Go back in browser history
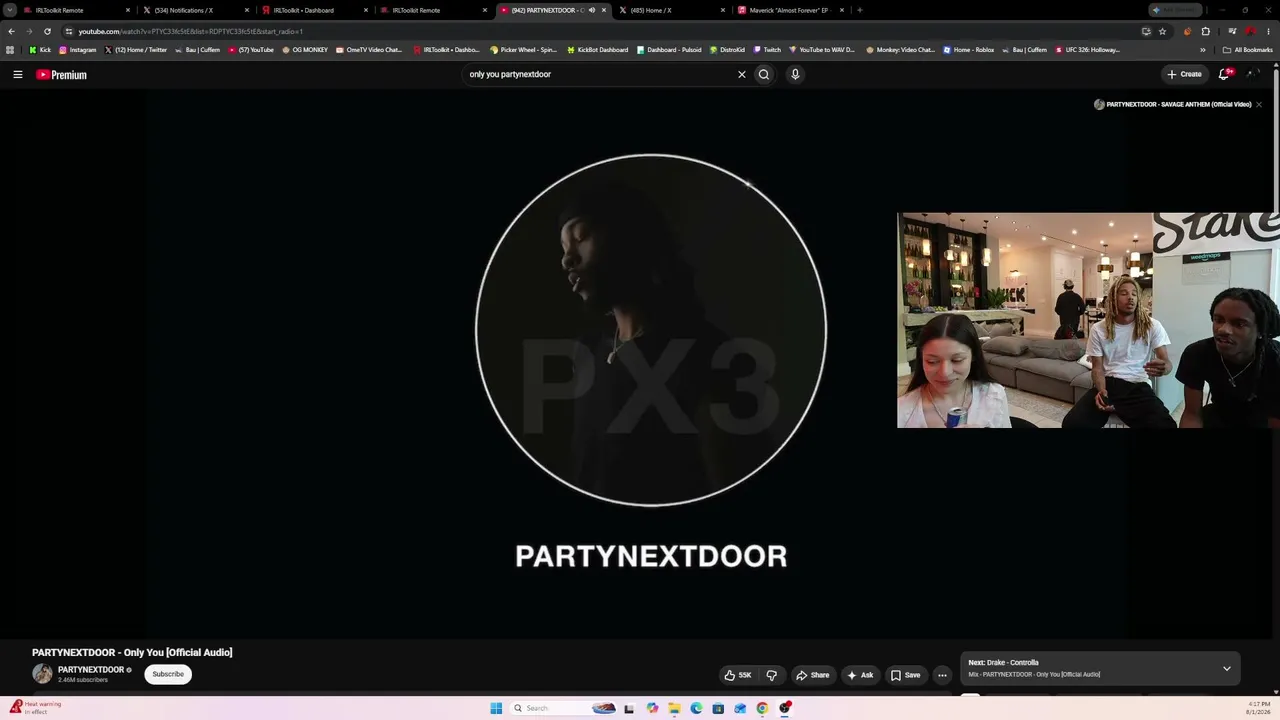This screenshot has width=1280, height=720. [11, 31]
